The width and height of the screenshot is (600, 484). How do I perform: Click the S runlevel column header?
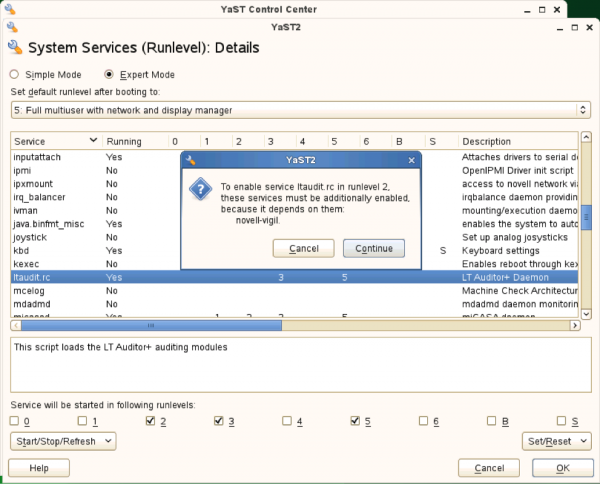[x=441, y=141]
